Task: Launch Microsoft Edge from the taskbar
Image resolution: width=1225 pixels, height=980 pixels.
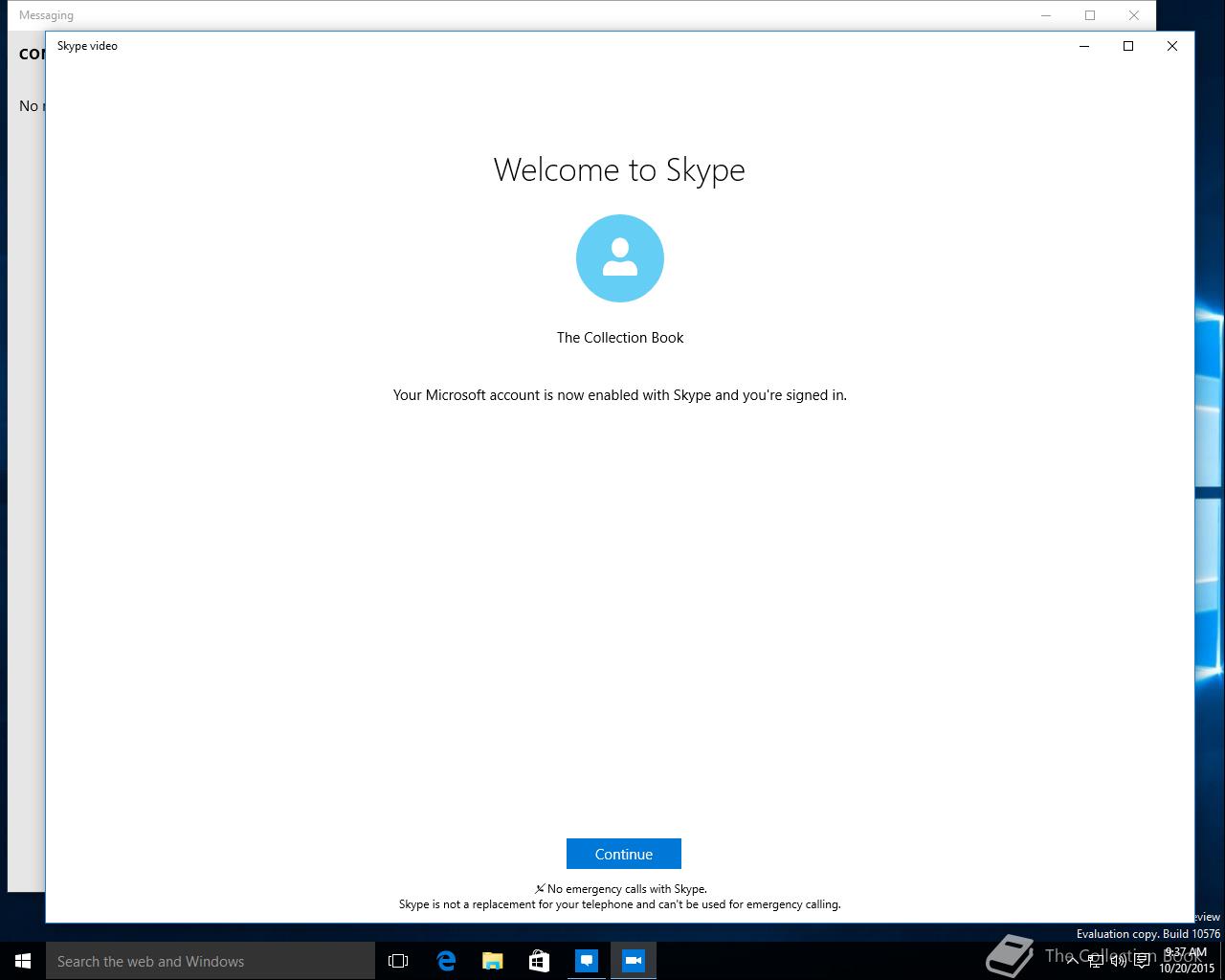Action: tap(446, 961)
